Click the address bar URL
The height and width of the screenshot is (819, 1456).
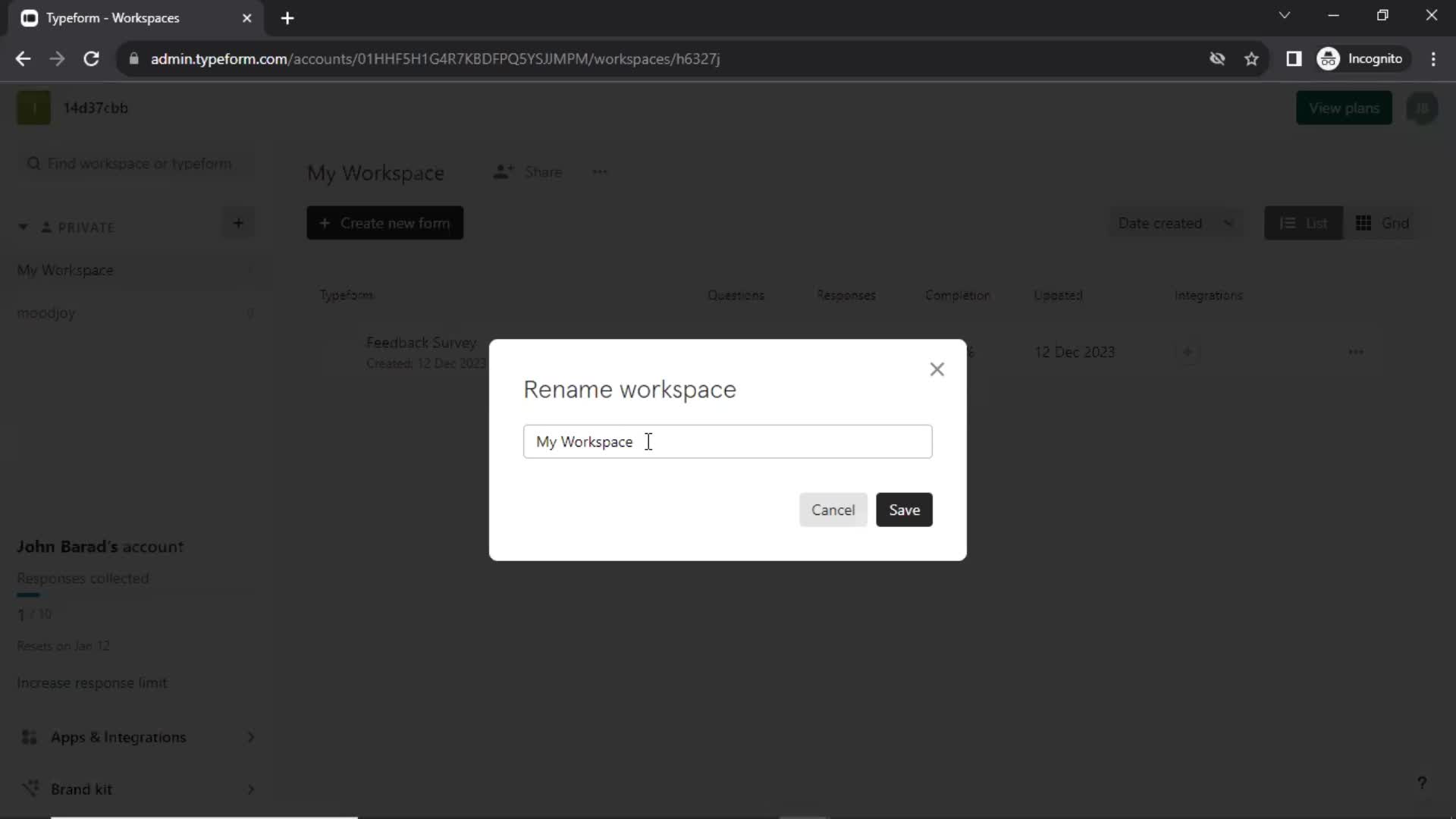pos(435,58)
